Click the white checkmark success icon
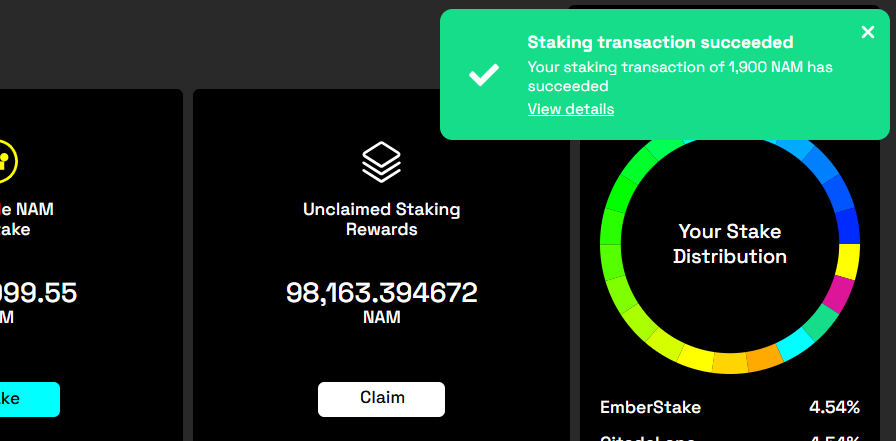The image size is (896, 441). click(x=484, y=75)
